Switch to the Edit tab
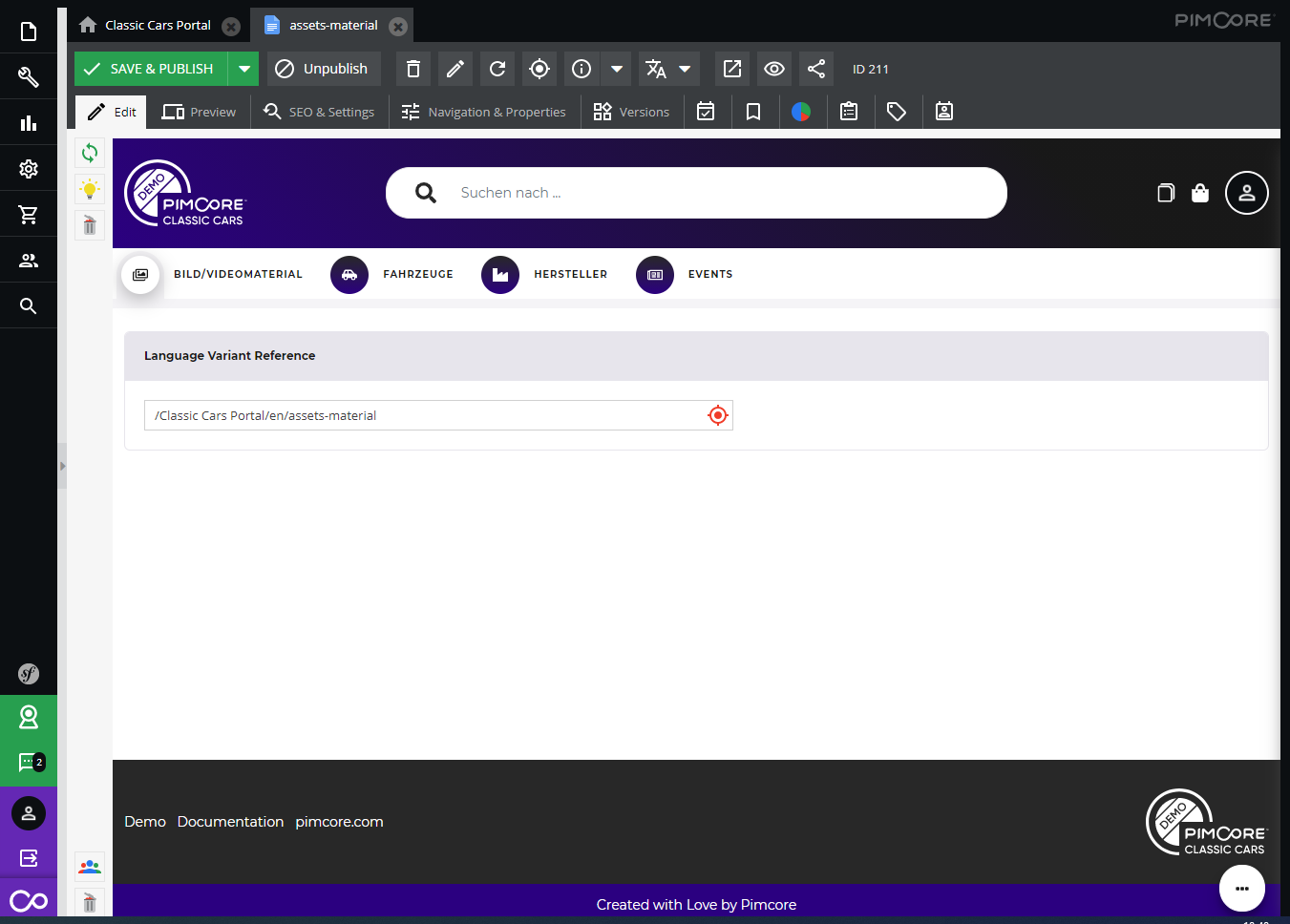This screenshot has width=1290, height=924. click(x=112, y=112)
